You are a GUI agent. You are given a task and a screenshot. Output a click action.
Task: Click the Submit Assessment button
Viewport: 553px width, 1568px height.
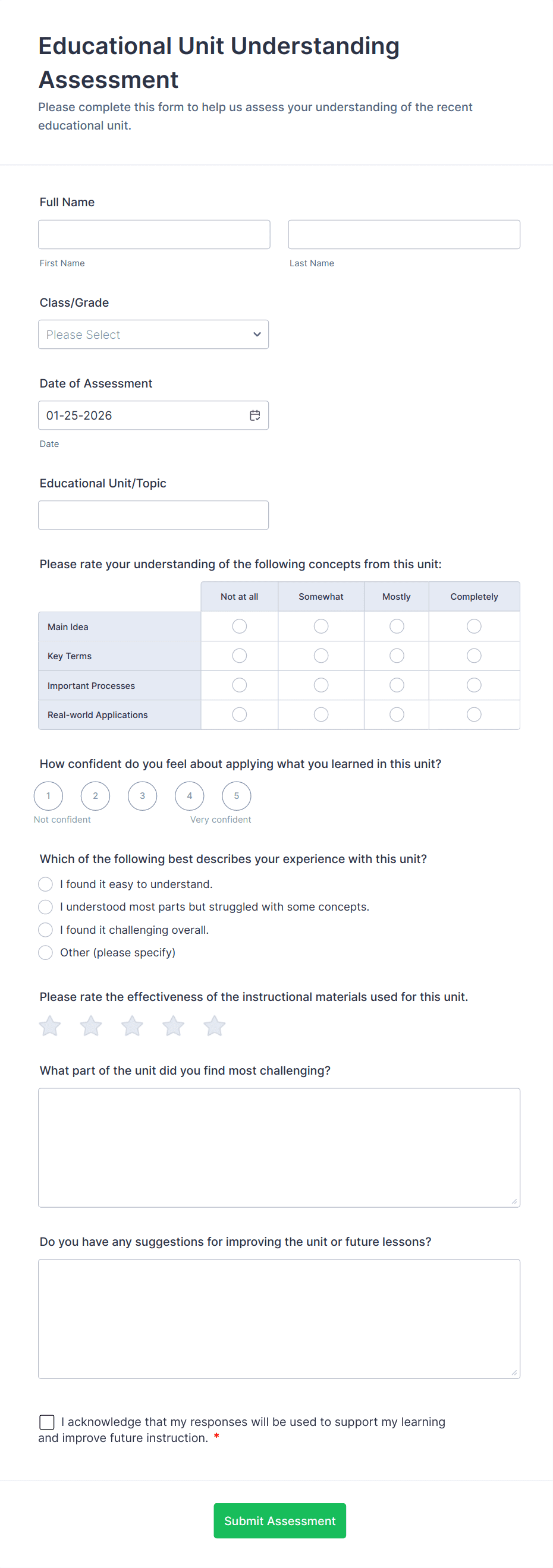click(x=279, y=1520)
